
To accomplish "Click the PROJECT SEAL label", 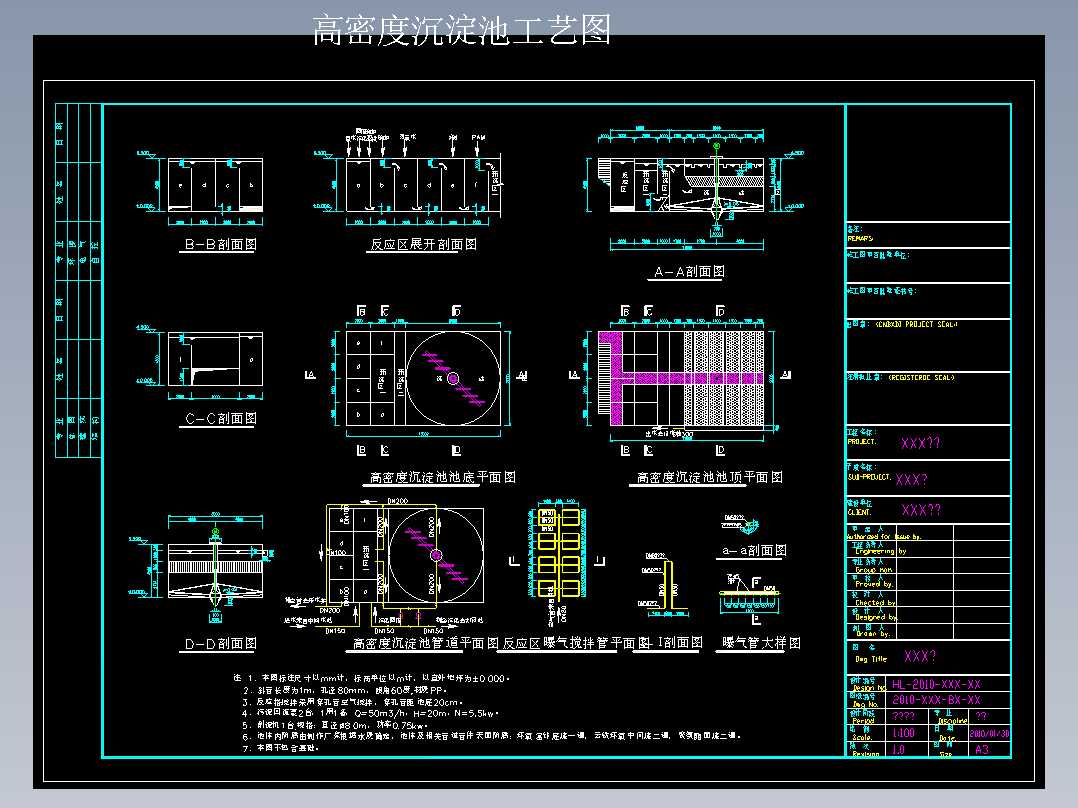I will coord(916,324).
